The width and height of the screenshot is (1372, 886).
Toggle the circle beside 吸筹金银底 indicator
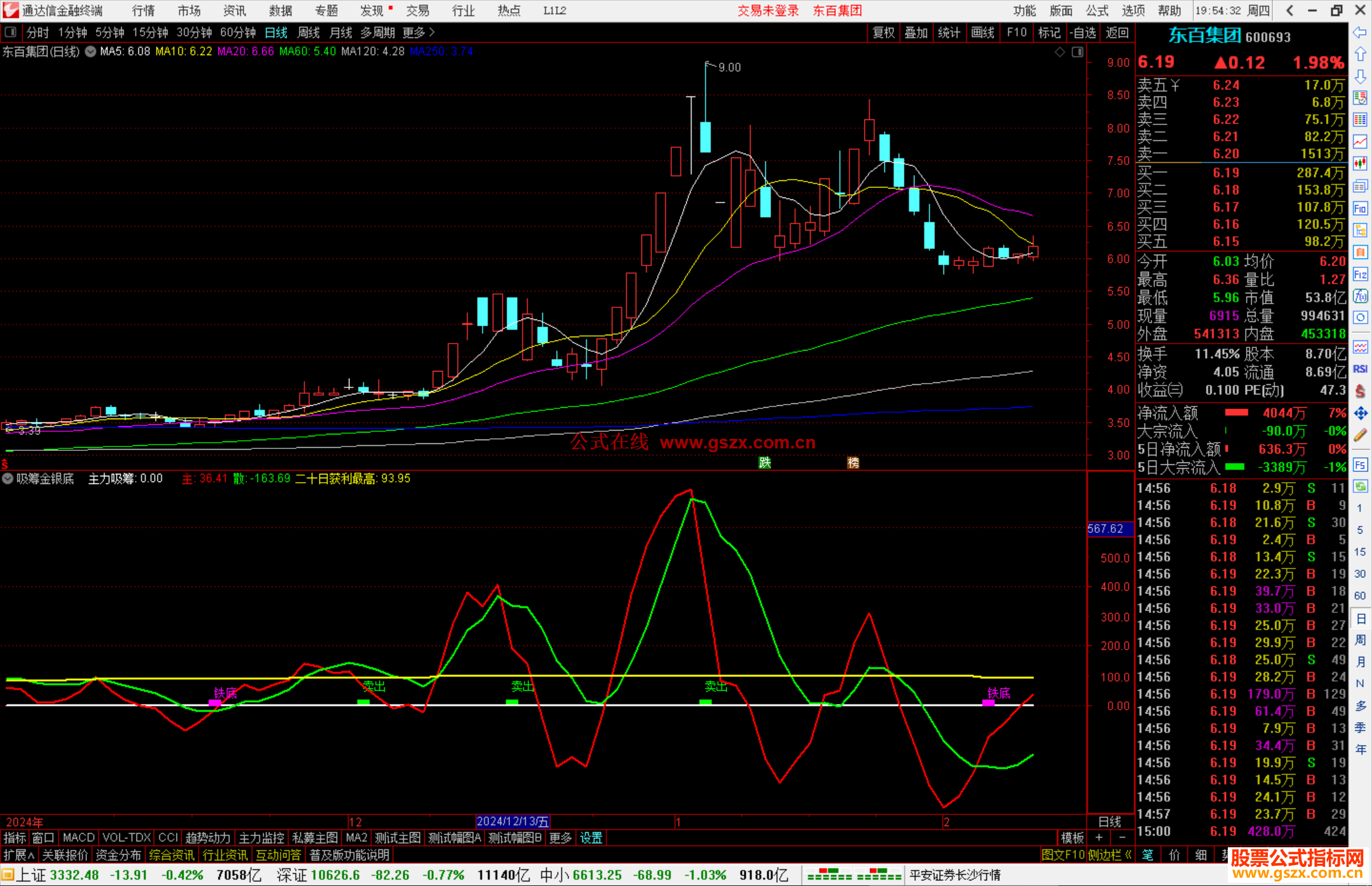tap(8, 478)
